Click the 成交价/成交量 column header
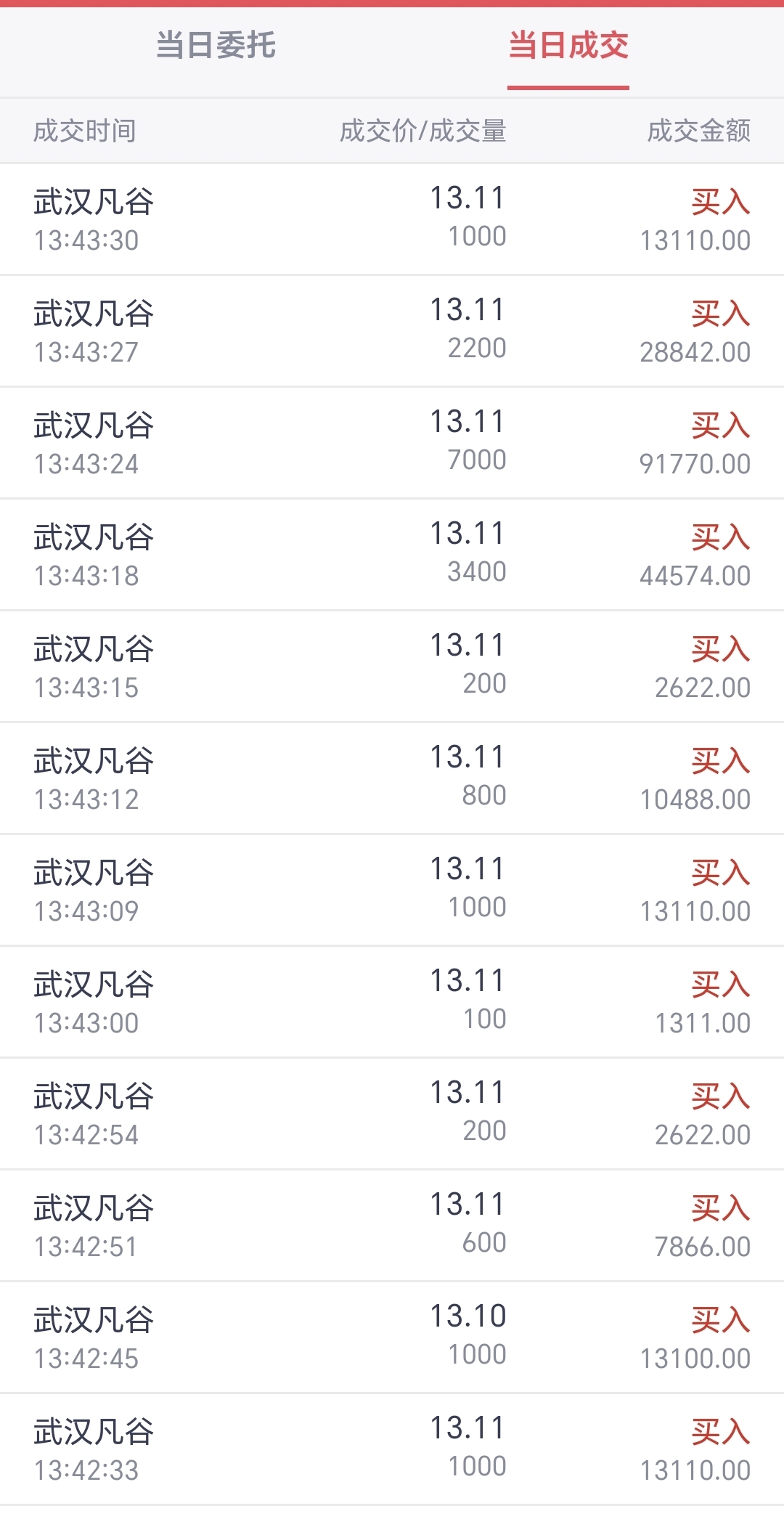The width and height of the screenshot is (784, 1519). point(422,131)
